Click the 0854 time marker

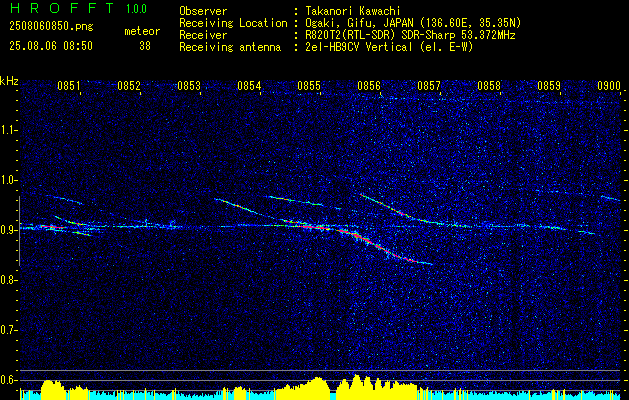(x=249, y=86)
